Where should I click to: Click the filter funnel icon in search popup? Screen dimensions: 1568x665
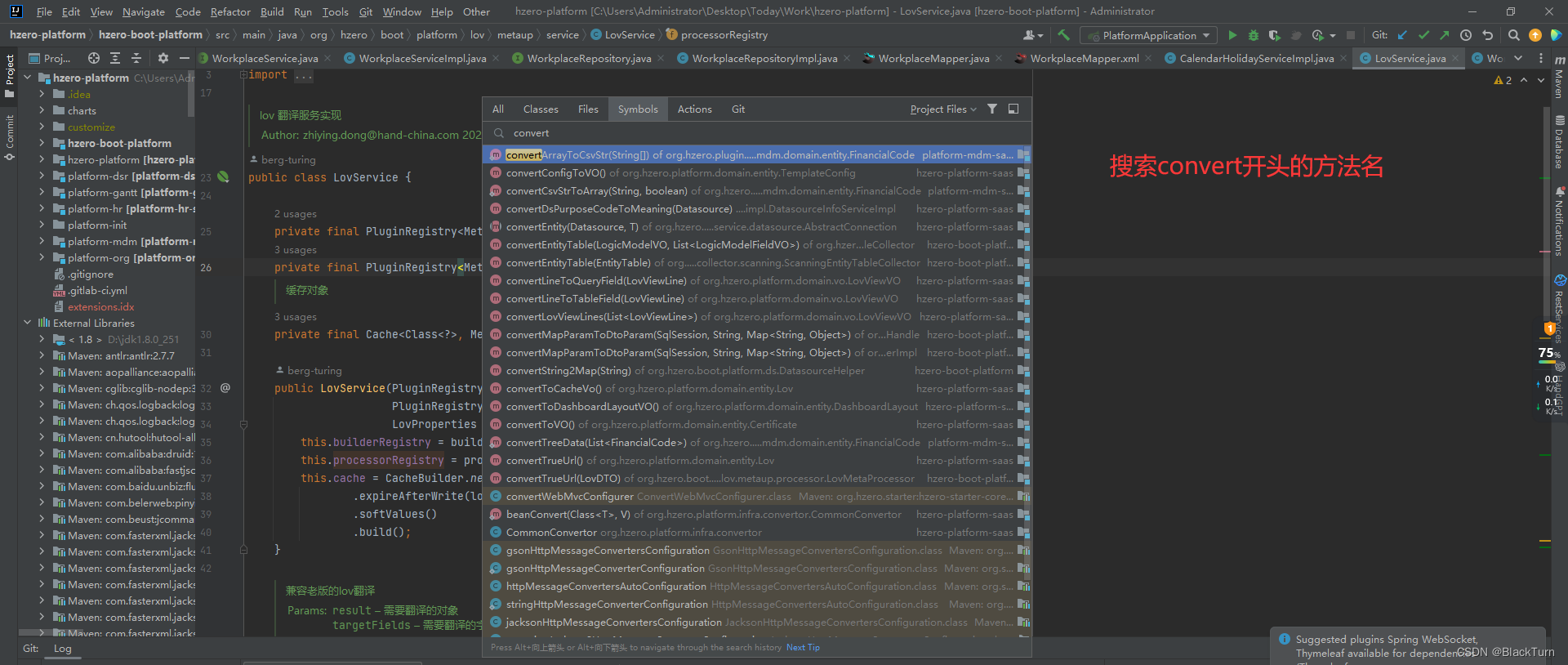click(992, 109)
